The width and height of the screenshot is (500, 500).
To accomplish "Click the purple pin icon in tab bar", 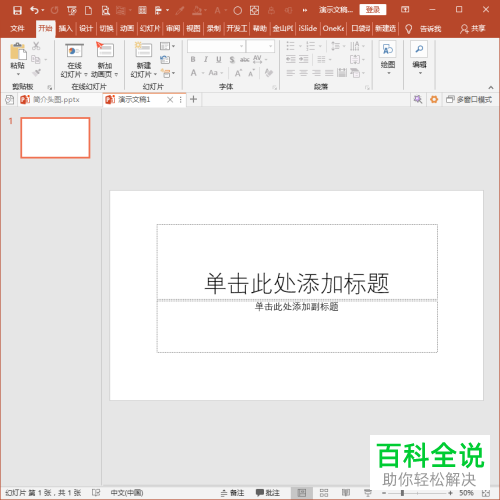I will [x=418, y=99].
